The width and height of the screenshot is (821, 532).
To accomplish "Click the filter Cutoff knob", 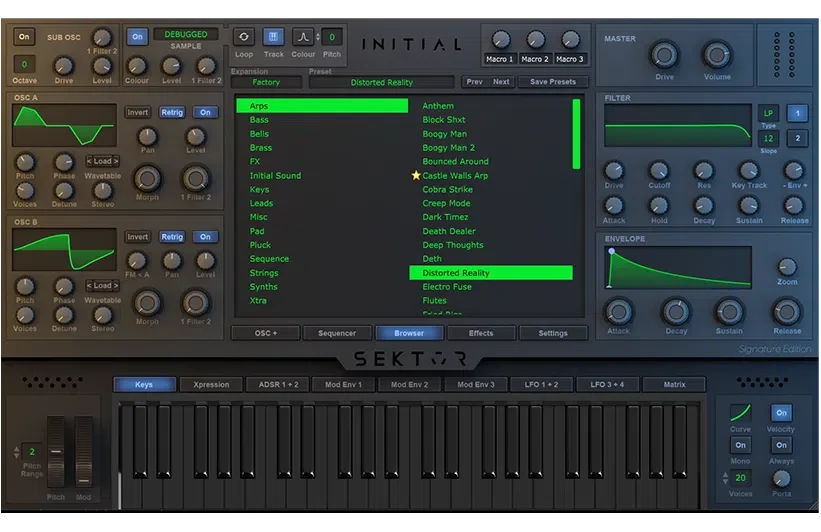I will pos(659,171).
